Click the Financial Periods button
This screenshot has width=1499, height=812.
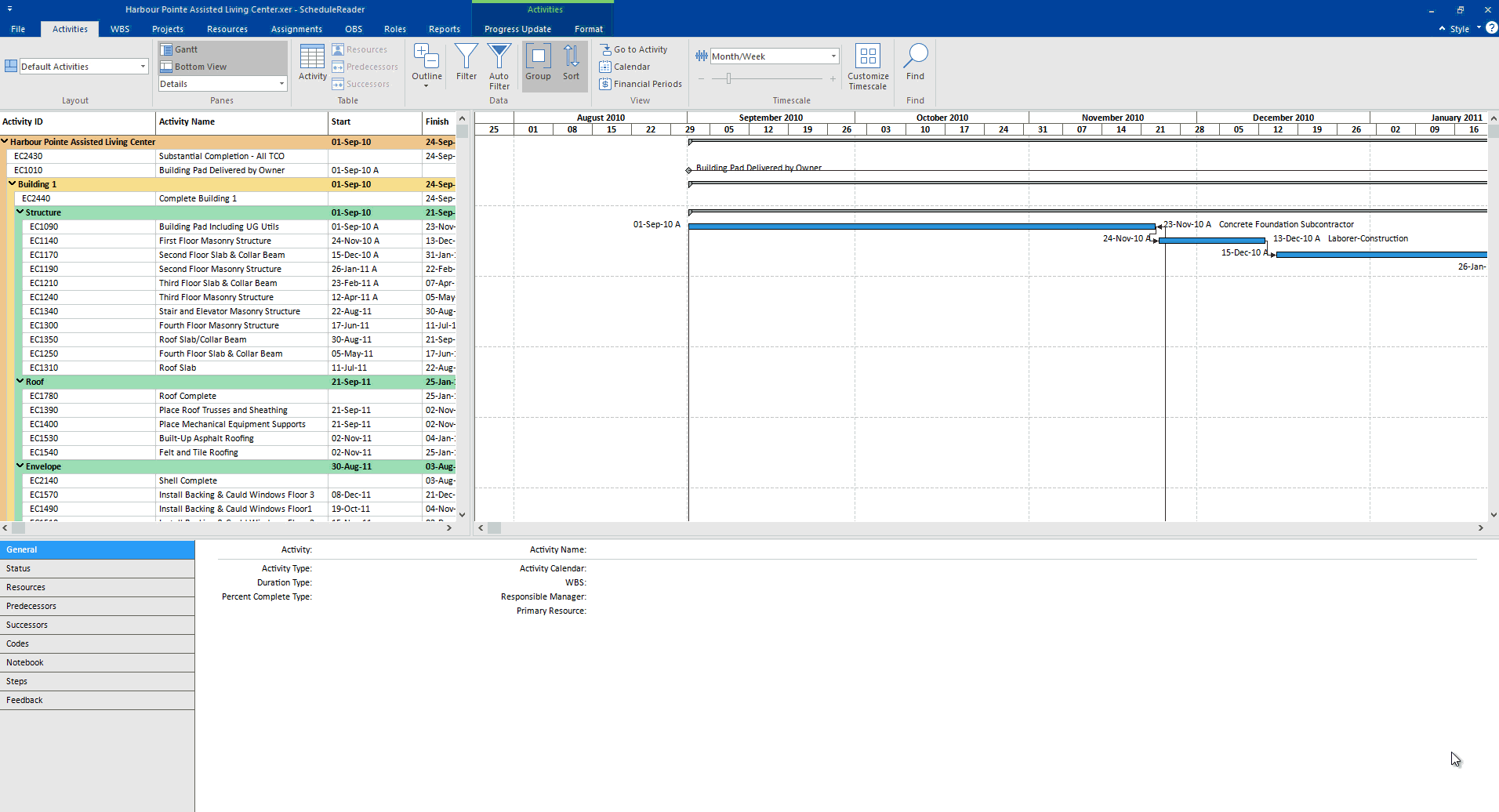pyautogui.click(x=647, y=84)
